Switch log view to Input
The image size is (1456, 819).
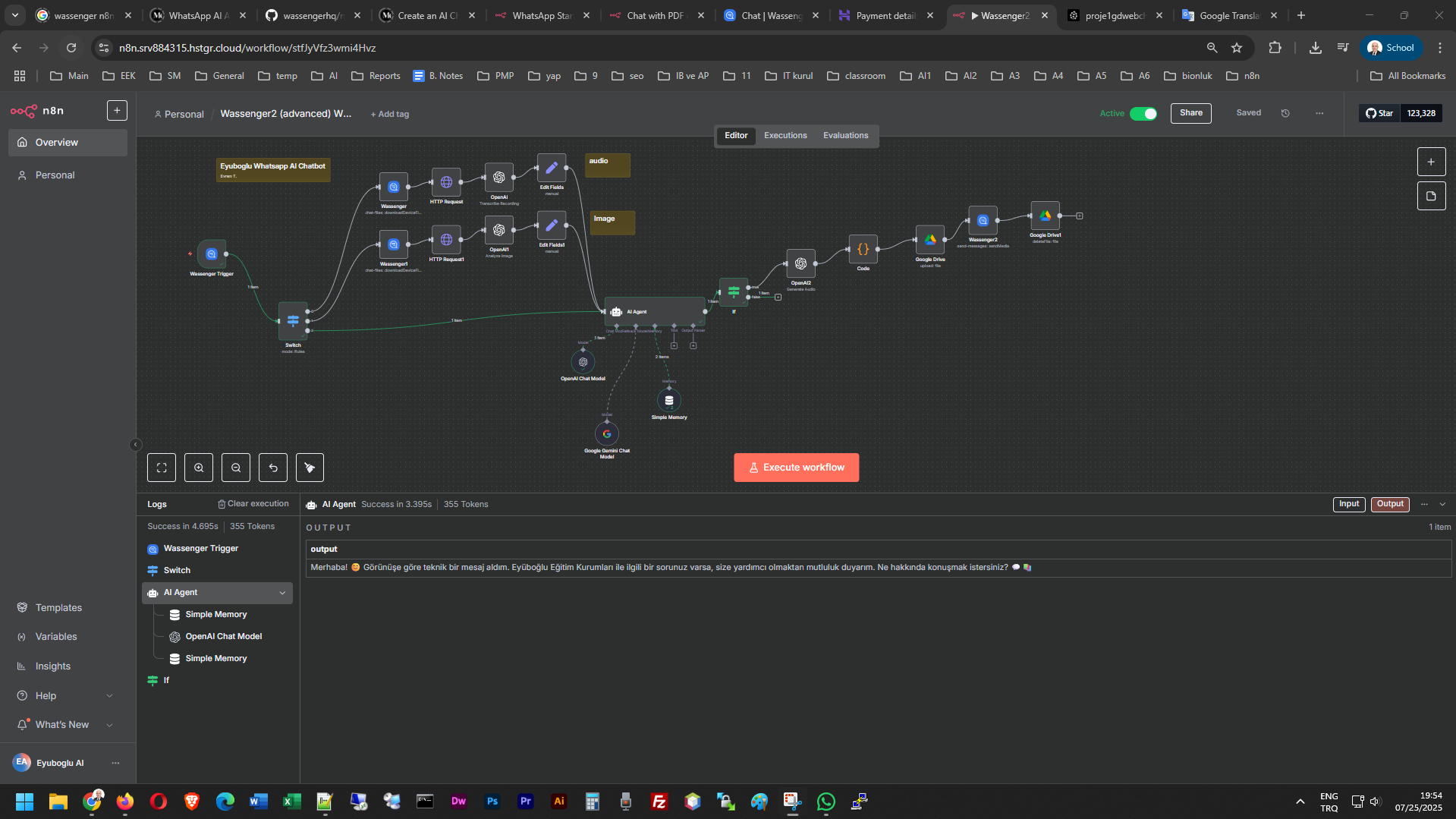point(1348,504)
